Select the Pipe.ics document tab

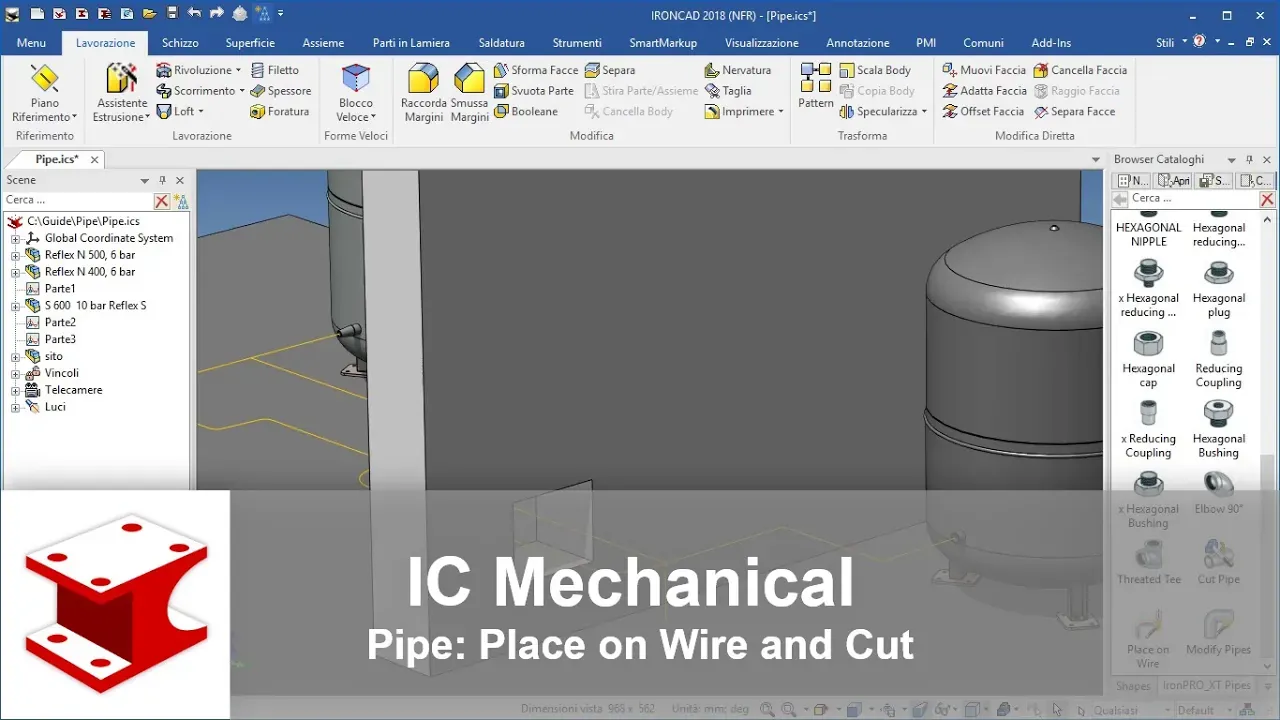click(57, 160)
